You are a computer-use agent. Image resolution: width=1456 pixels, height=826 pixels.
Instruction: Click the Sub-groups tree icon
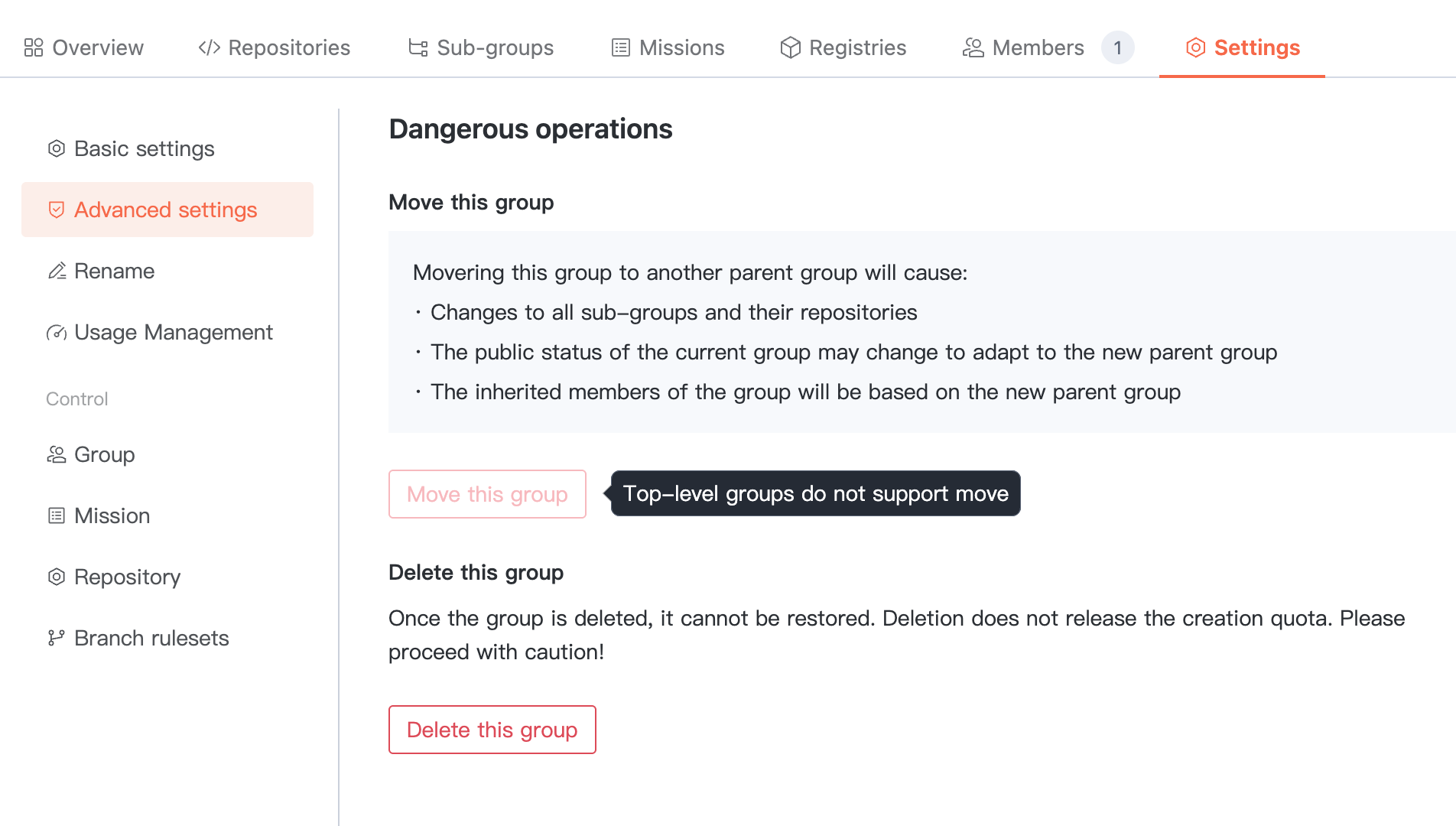click(418, 47)
